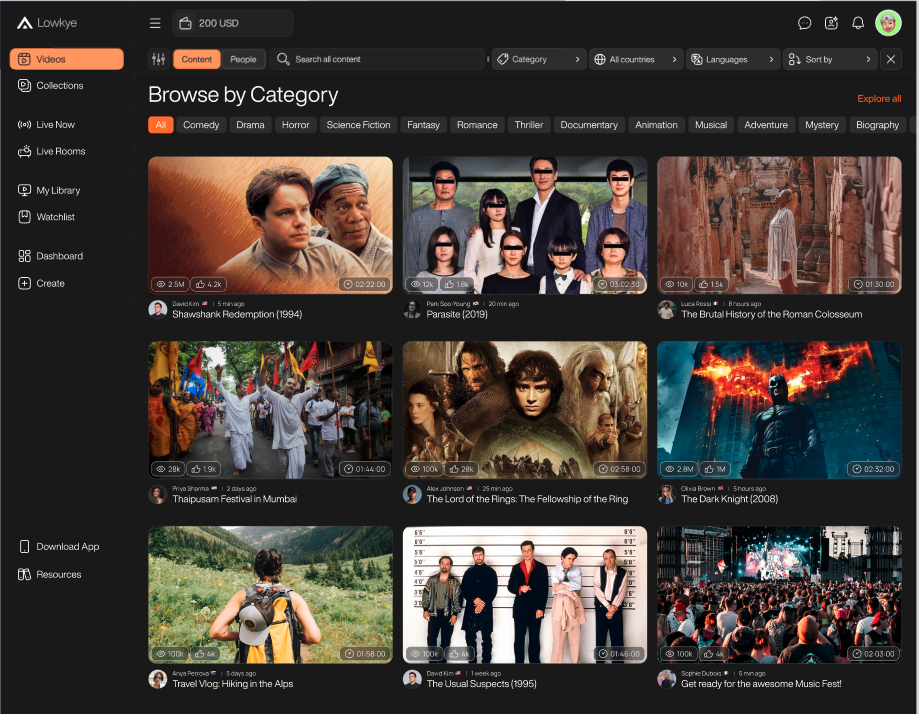
Task: Expand the Category dropdown
Action: pos(539,59)
